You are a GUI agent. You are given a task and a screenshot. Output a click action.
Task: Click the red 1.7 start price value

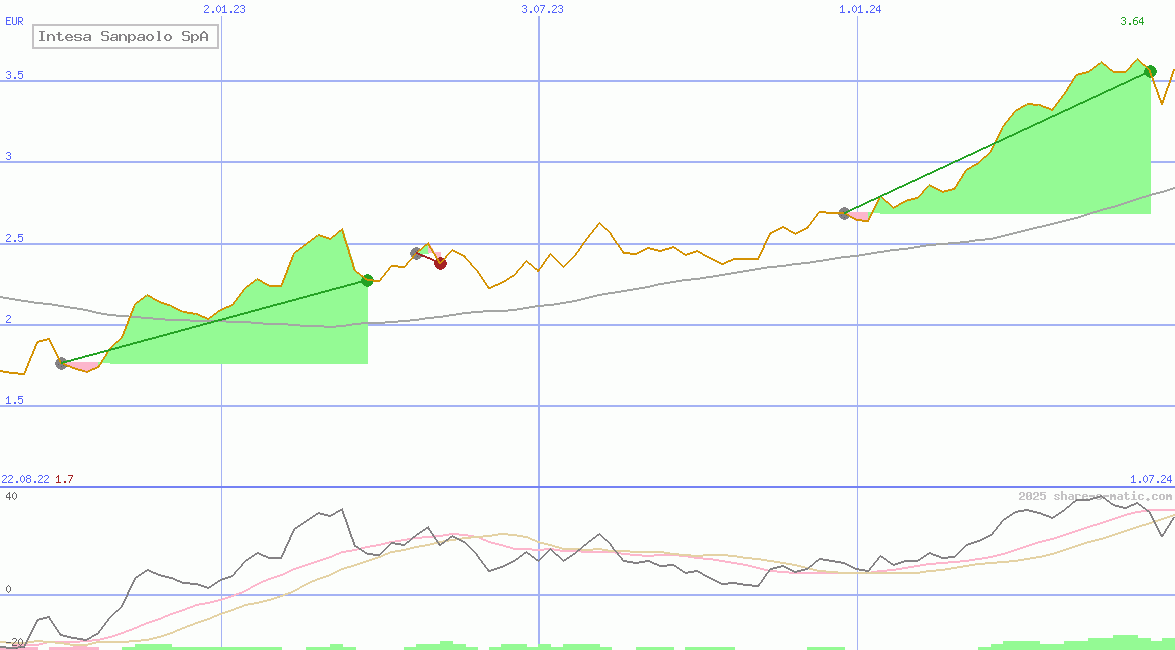[x=64, y=479]
